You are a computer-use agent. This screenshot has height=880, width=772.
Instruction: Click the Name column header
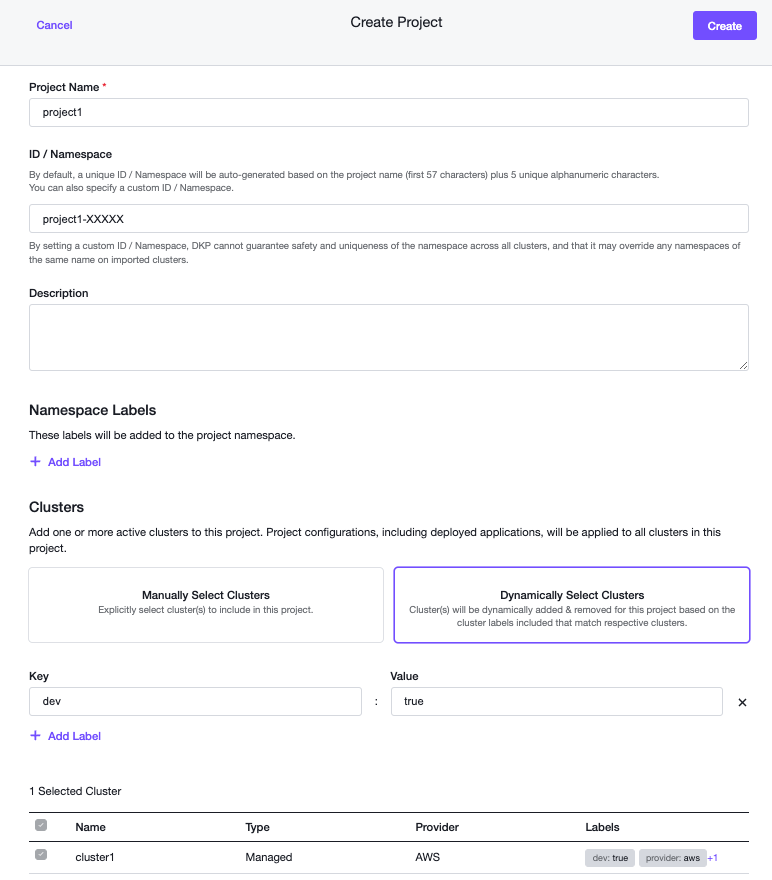point(90,827)
